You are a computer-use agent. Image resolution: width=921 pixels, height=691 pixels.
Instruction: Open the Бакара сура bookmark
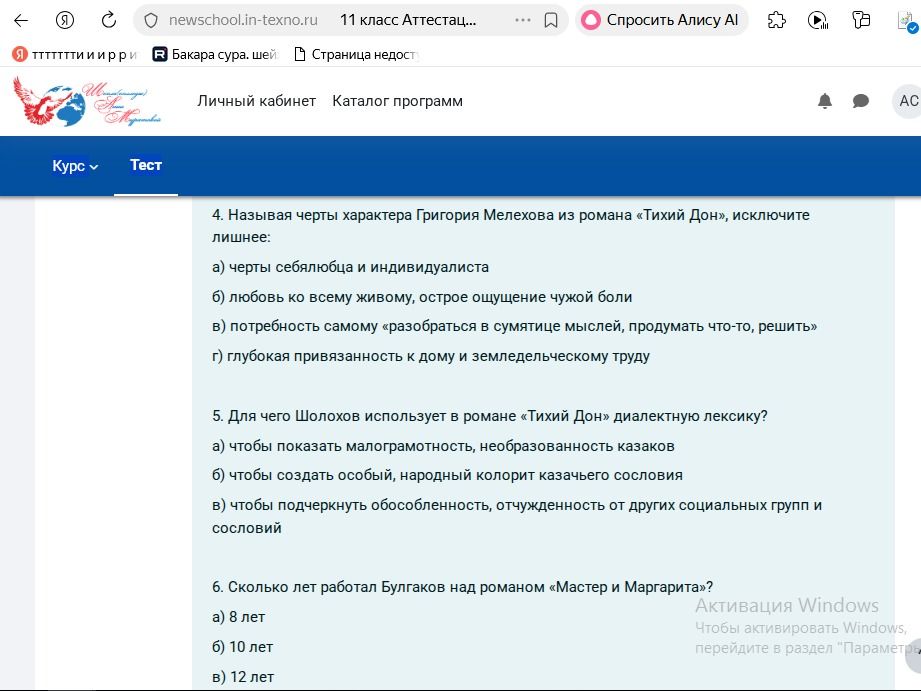[x=214, y=55]
